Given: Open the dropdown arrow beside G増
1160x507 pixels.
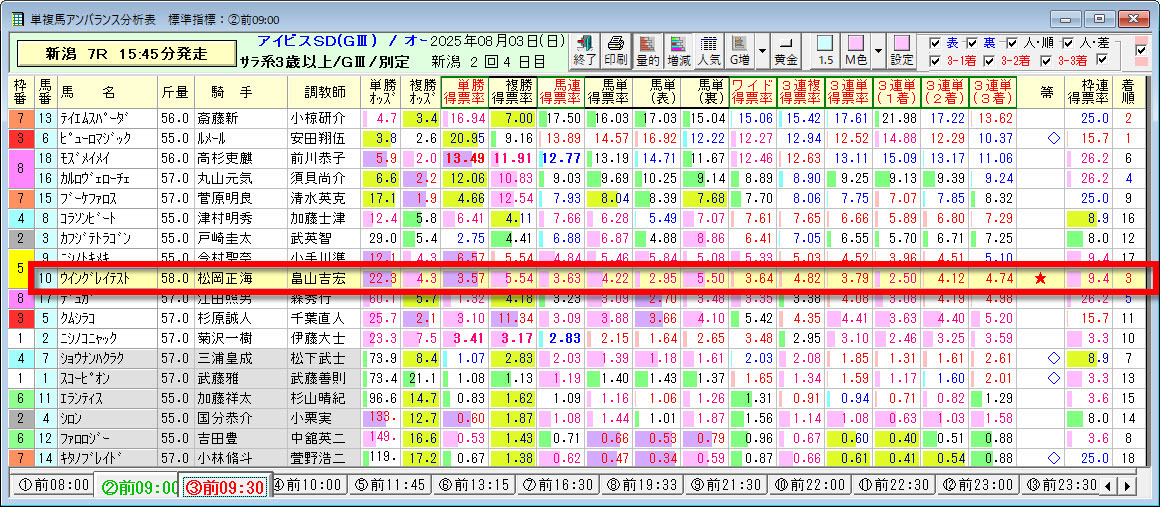Looking at the screenshot, I should [761, 51].
